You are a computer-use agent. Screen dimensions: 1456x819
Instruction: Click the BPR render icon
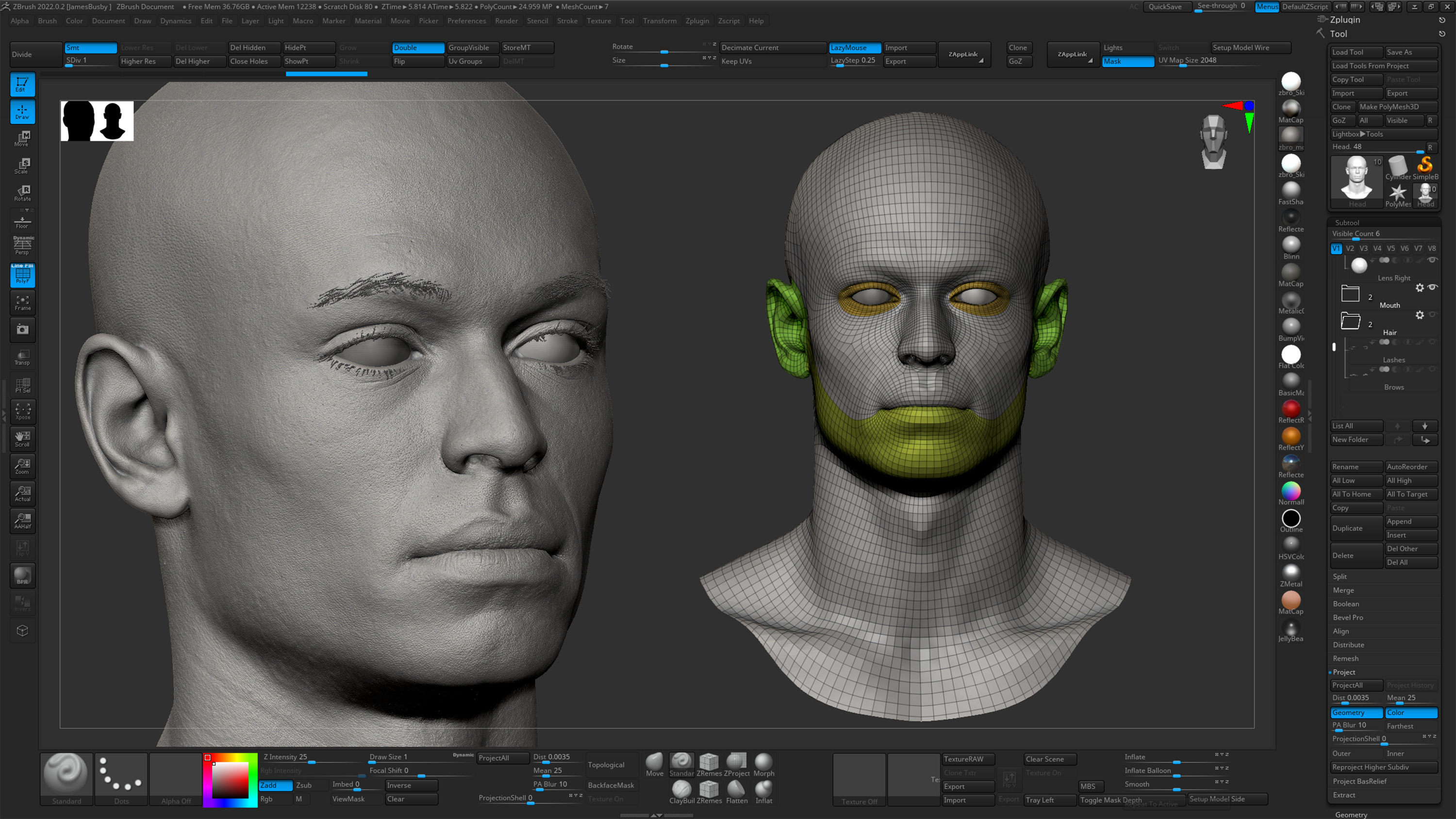pos(23,575)
